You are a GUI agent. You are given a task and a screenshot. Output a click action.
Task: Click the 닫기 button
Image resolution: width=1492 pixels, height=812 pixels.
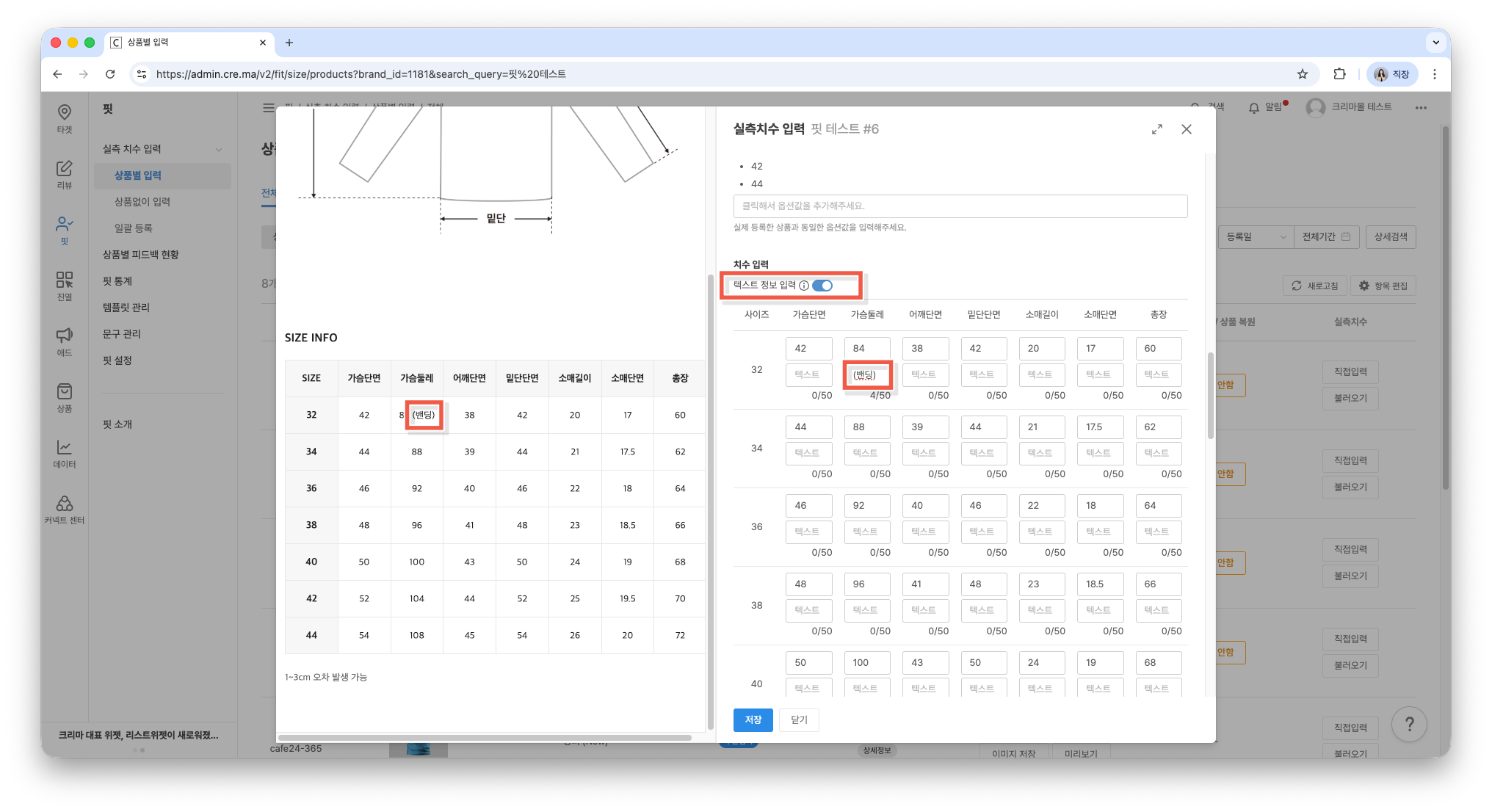tap(799, 720)
